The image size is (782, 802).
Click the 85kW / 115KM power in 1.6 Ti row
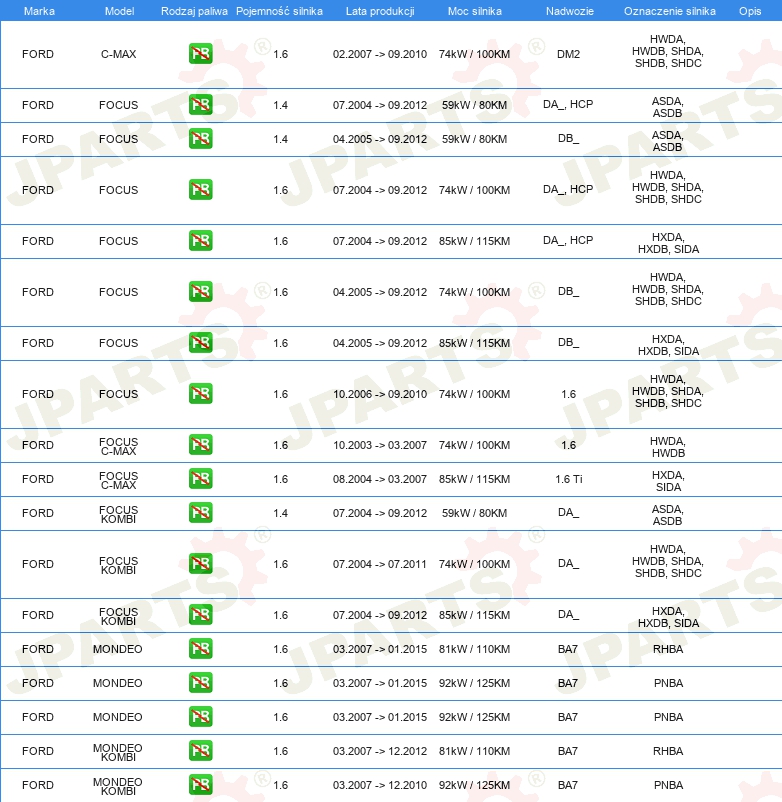click(474, 479)
